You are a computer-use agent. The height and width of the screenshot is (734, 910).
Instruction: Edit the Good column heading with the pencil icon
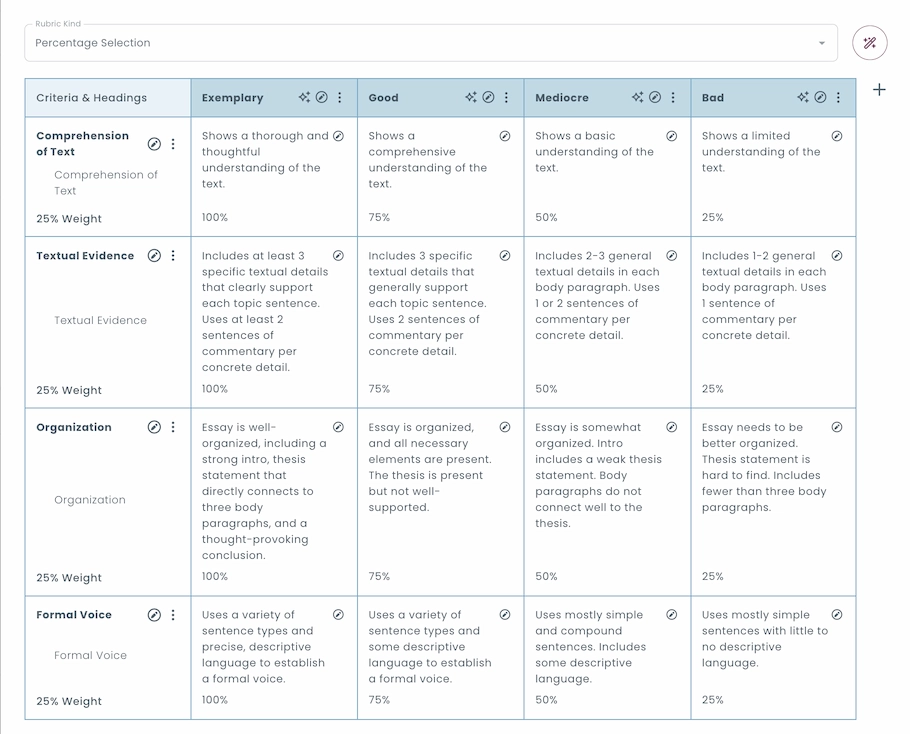coord(489,97)
